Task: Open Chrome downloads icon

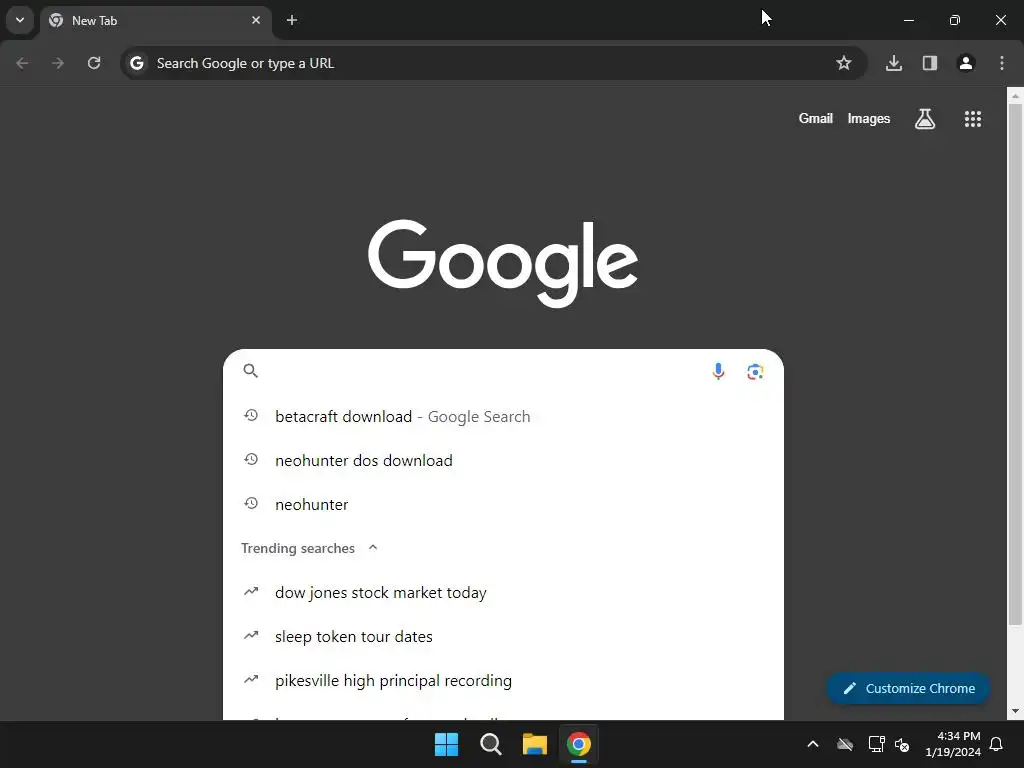Action: 894,63
